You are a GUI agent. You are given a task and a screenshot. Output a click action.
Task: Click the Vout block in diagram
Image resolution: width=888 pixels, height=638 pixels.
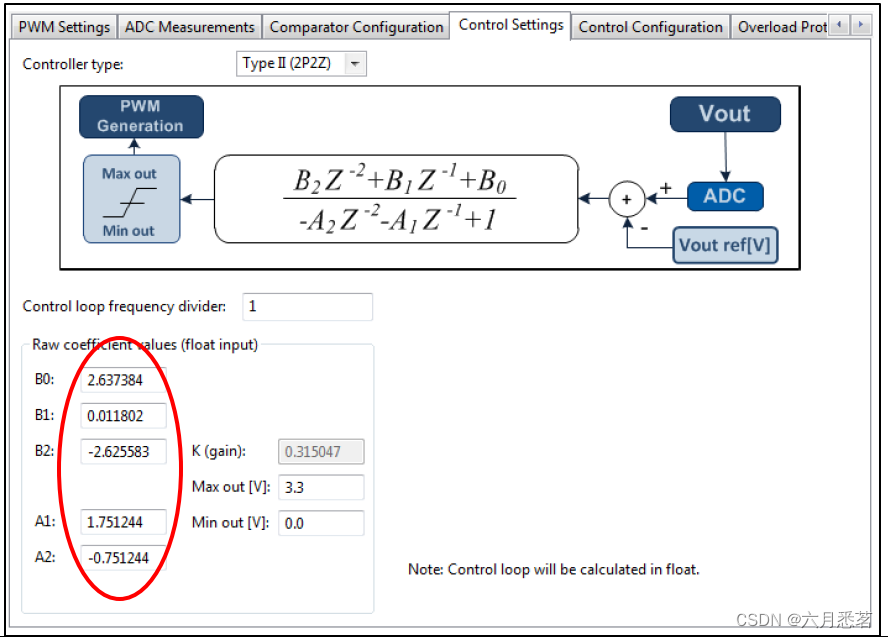pyautogui.click(x=725, y=114)
